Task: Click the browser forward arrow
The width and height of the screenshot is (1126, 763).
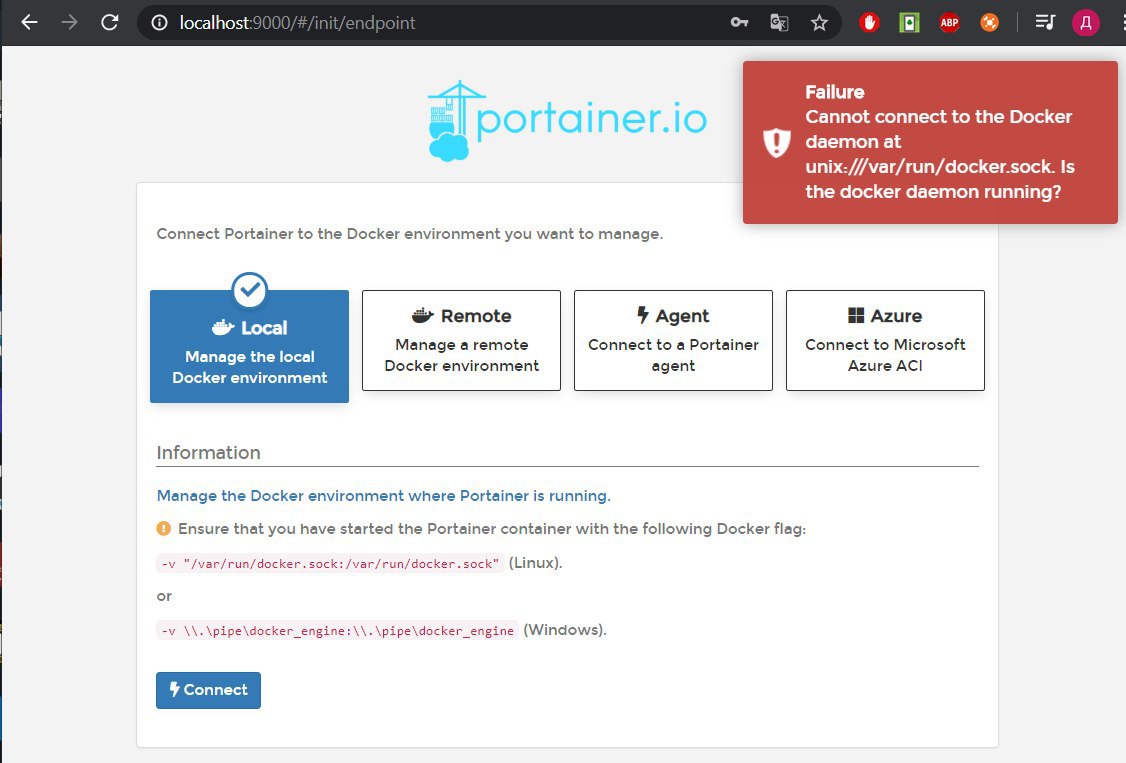Action: click(x=70, y=22)
